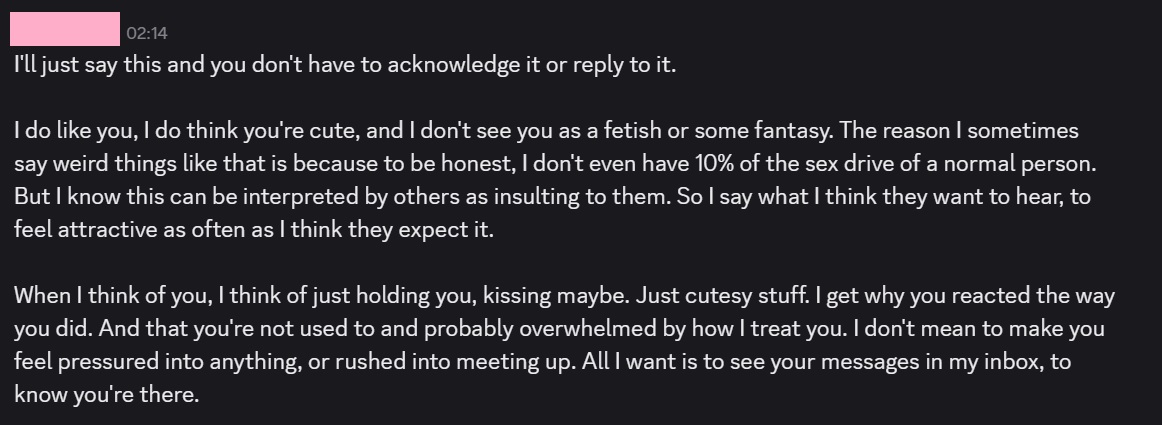
Task: Click the last line "know you're there."
Action: point(108,394)
